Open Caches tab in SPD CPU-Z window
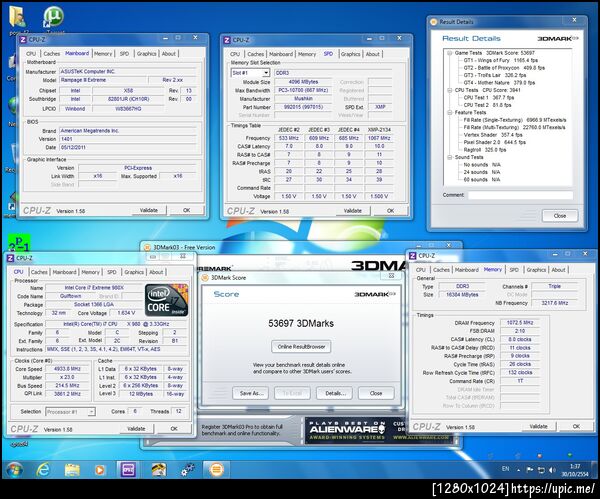This screenshot has width=600, height=499. (255, 54)
